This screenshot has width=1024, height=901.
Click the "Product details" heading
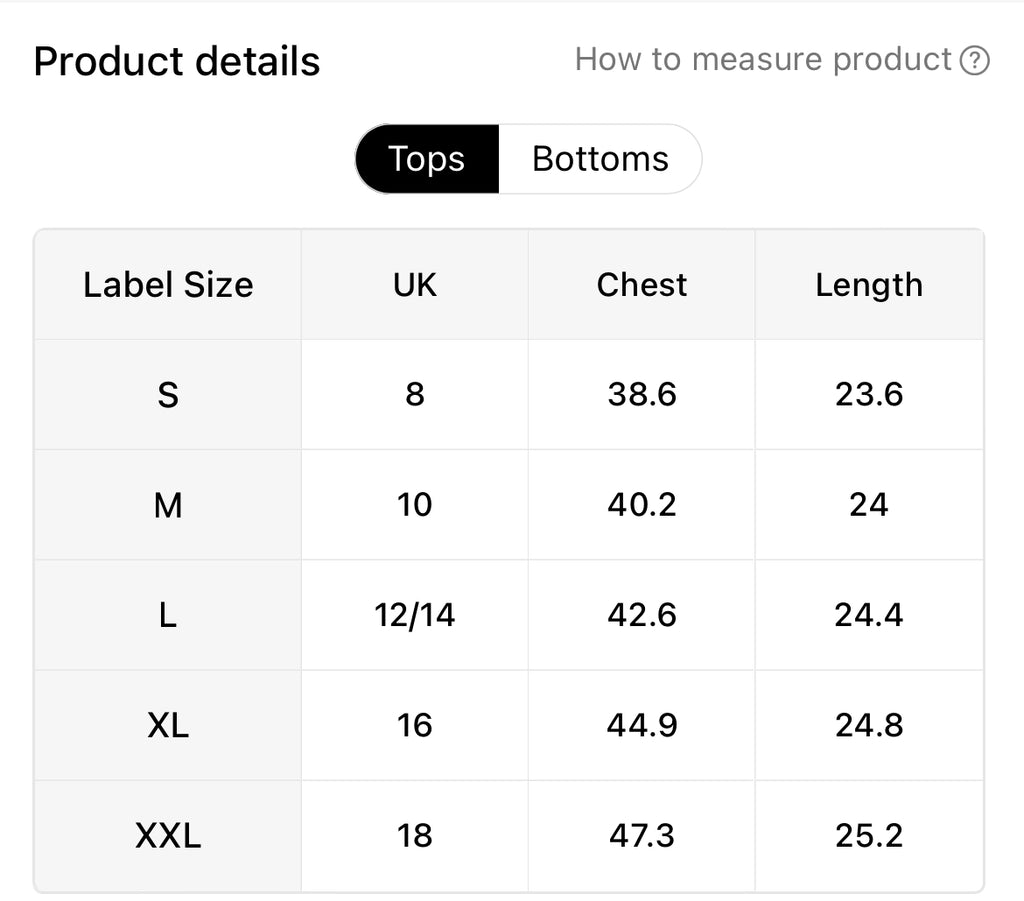point(177,62)
